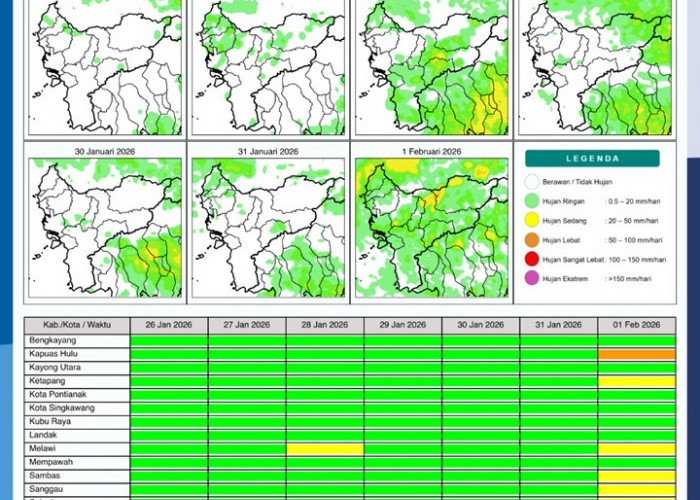Click the green Hujan Ringan legend circle

point(531,201)
